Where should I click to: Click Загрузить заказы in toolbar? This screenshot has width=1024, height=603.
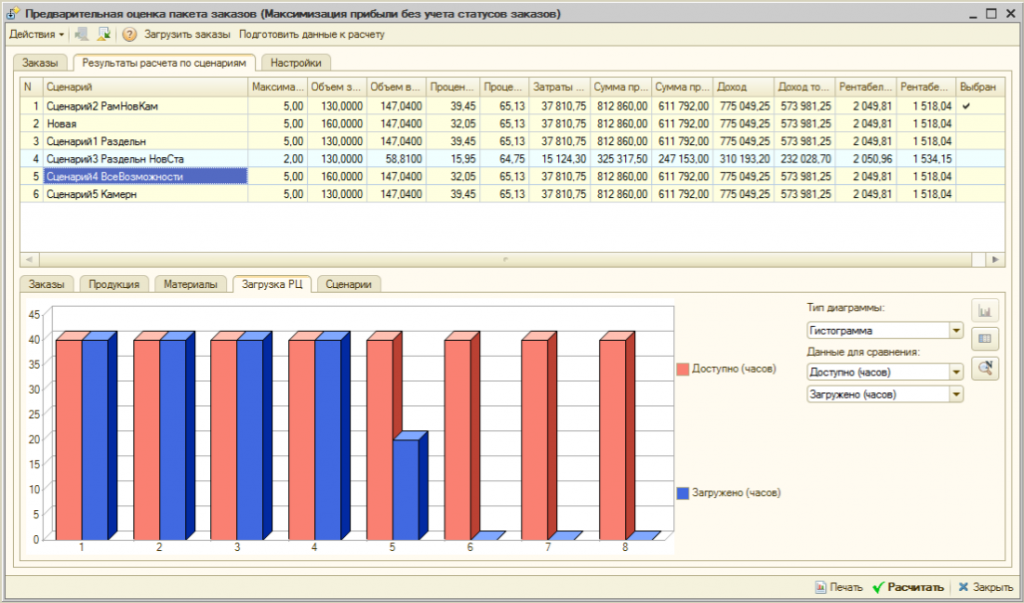pyautogui.click(x=187, y=35)
